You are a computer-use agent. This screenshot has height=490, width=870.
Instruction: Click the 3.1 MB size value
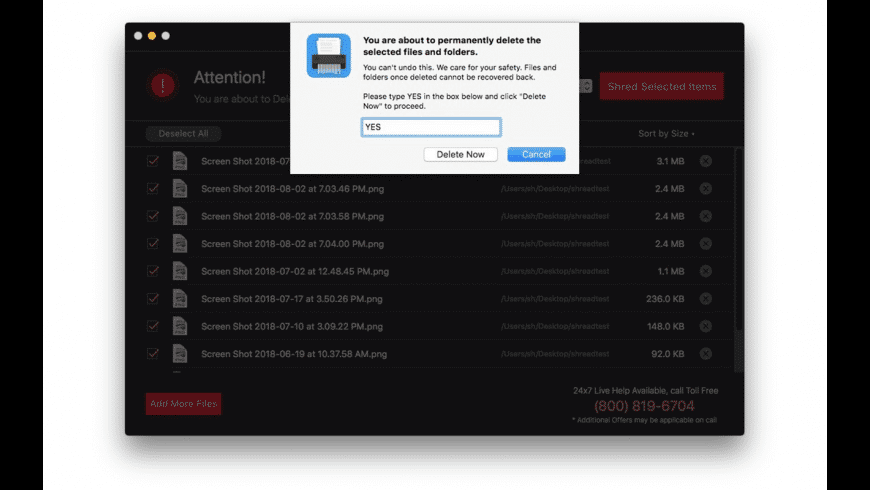click(670, 161)
